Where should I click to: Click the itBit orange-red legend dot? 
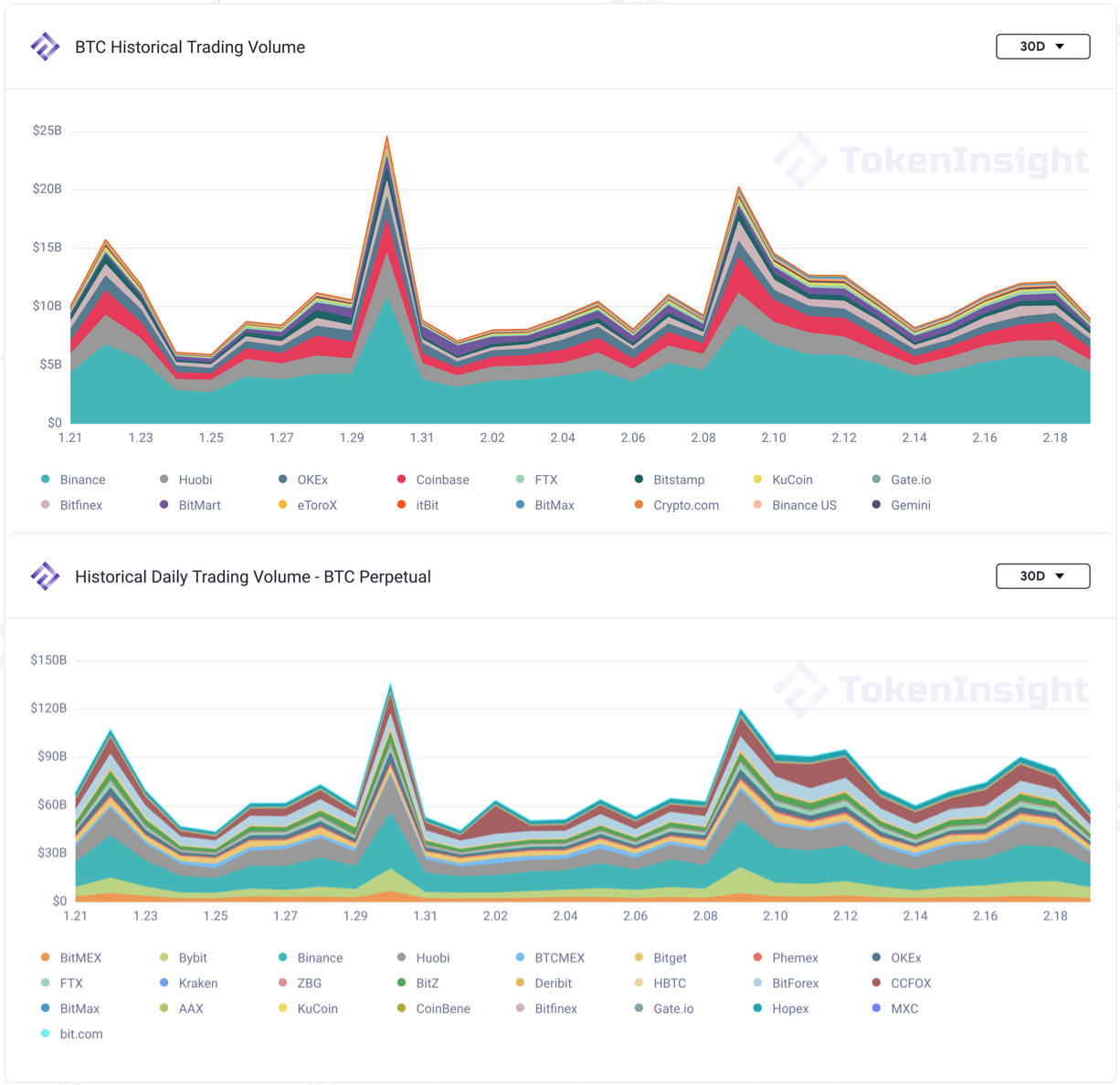point(402,505)
